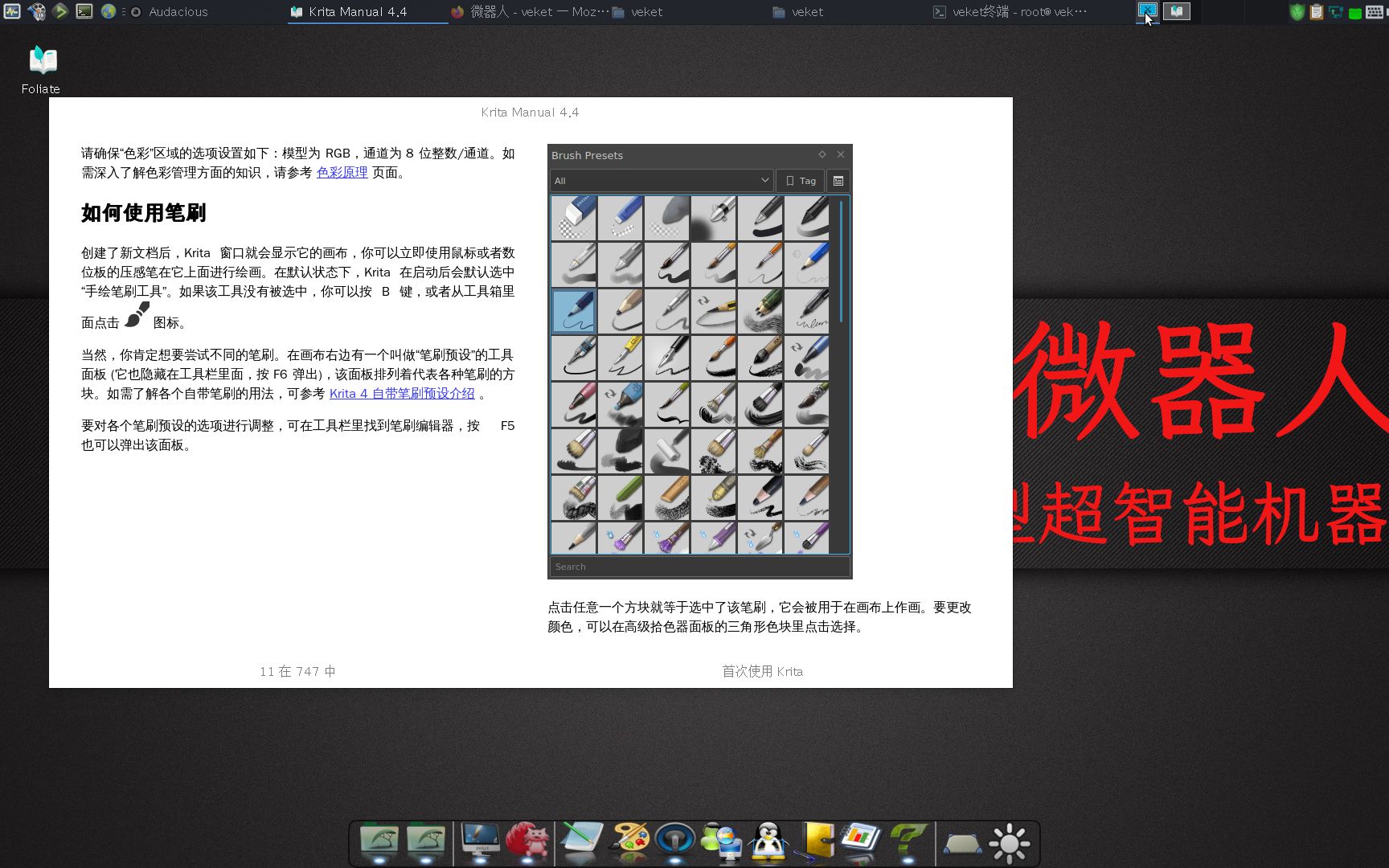Open the All tag filter dropdown in Brush Presets
The width and height of the screenshot is (1389, 868).
[662, 181]
